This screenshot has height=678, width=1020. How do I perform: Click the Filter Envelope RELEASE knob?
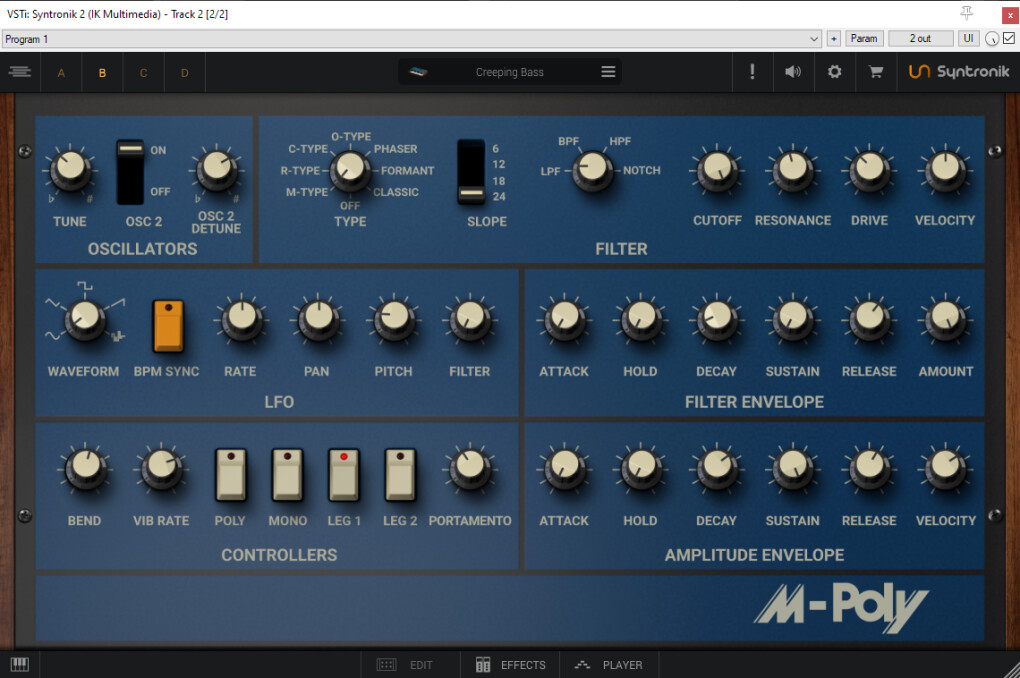869,319
